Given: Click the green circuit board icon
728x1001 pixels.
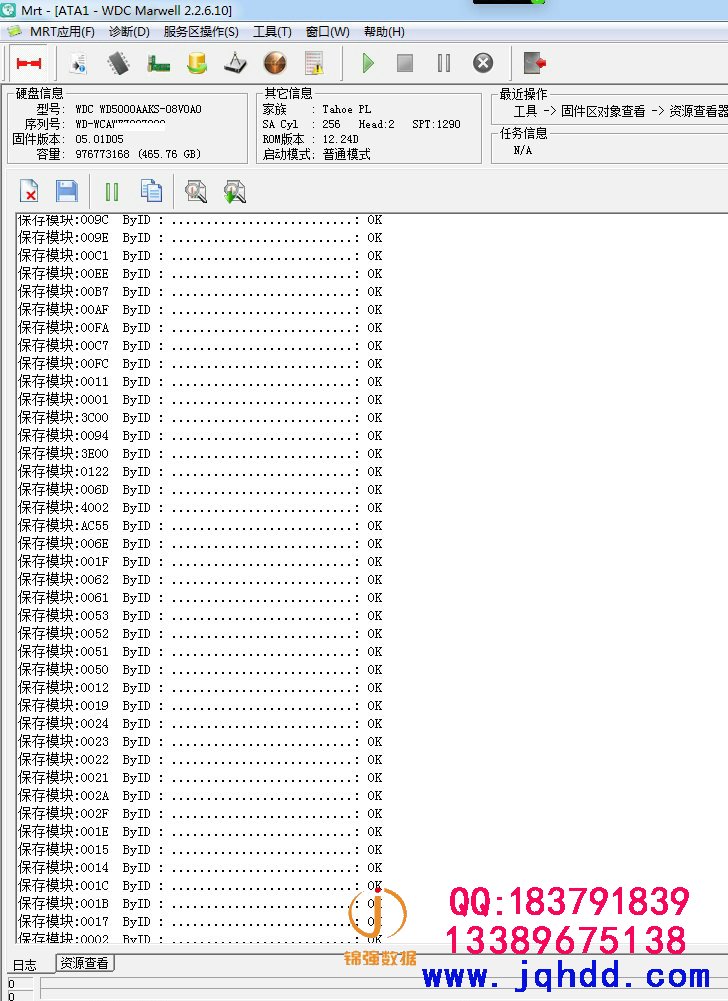Looking at the screenshot, I should 158,63.
